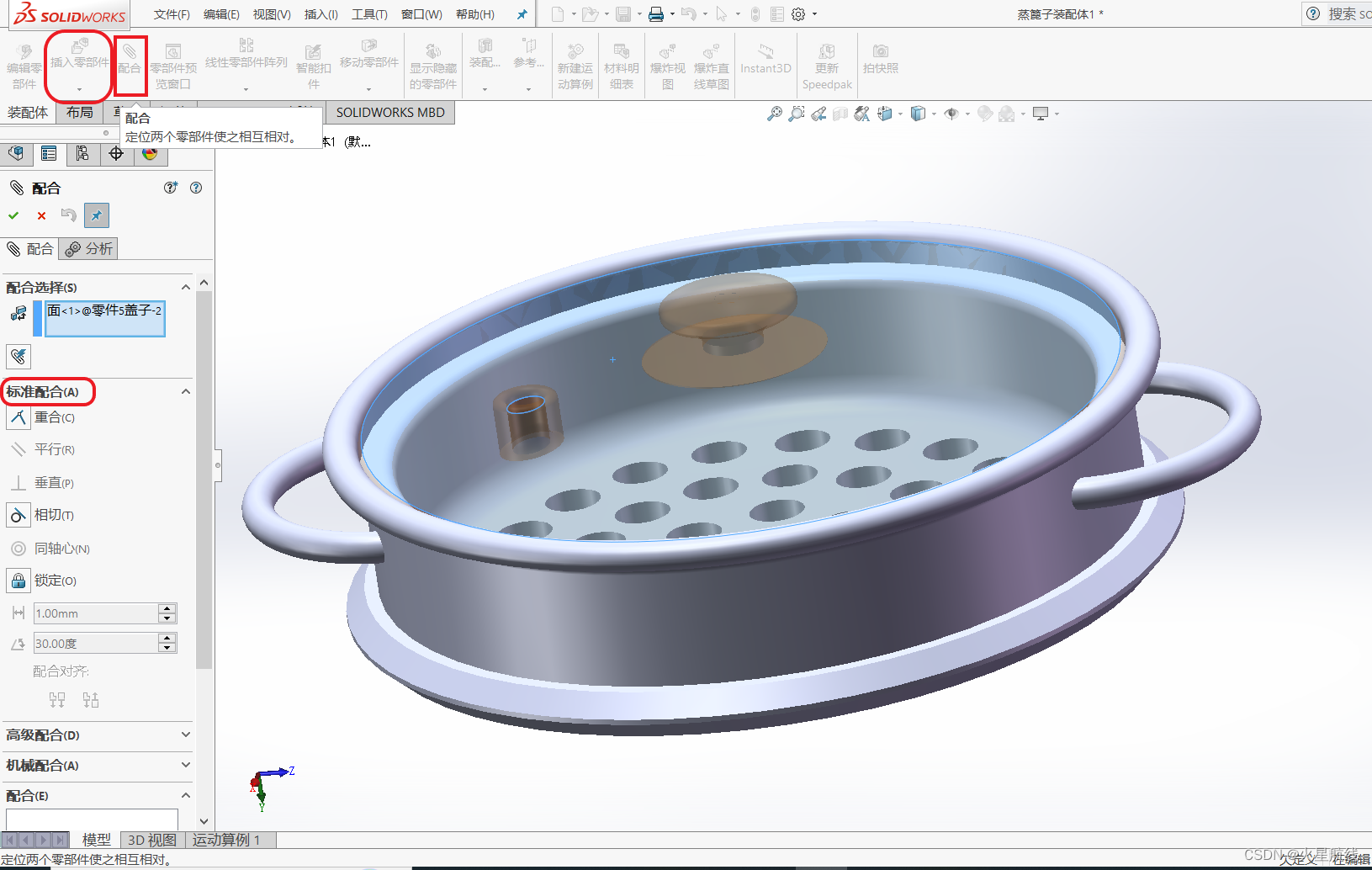Switch to the SOLIDWORKS MBD tab
This screenshot has height=870, width=1372.
pyautogui.click(x=390, y=113)
